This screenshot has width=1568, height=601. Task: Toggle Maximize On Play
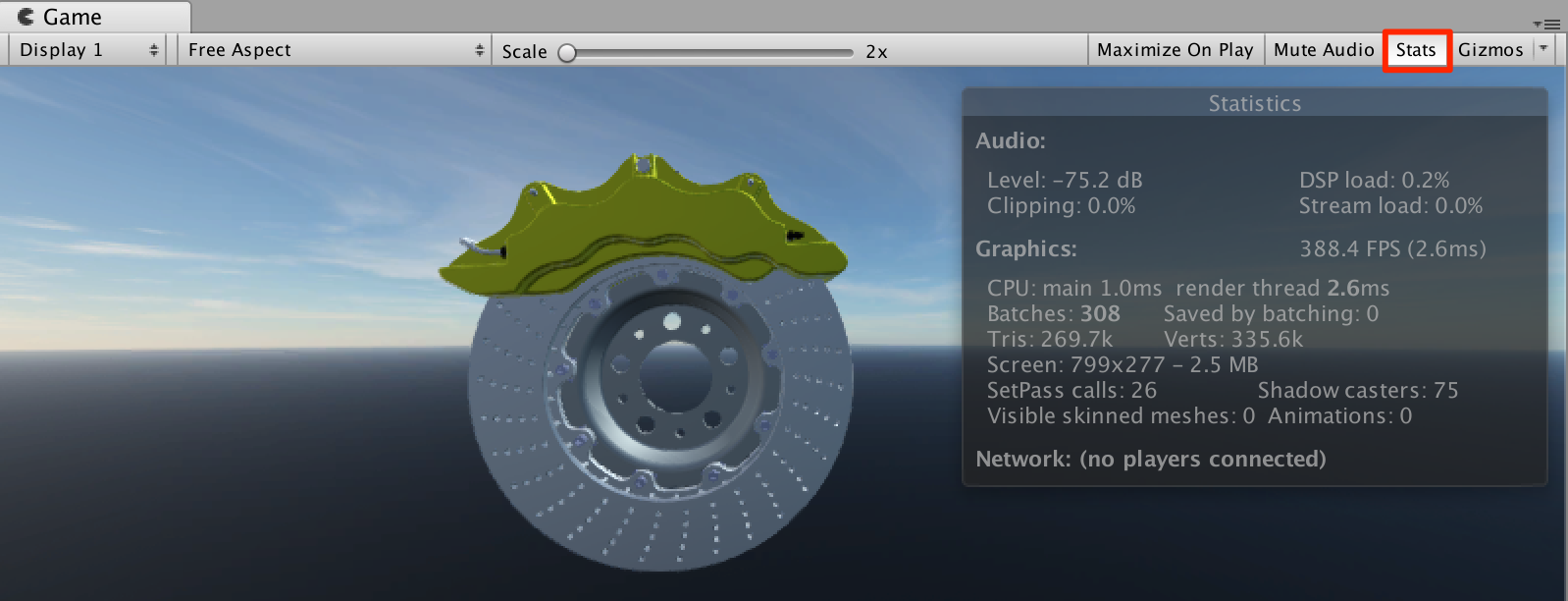click(x=1175, y=50)
